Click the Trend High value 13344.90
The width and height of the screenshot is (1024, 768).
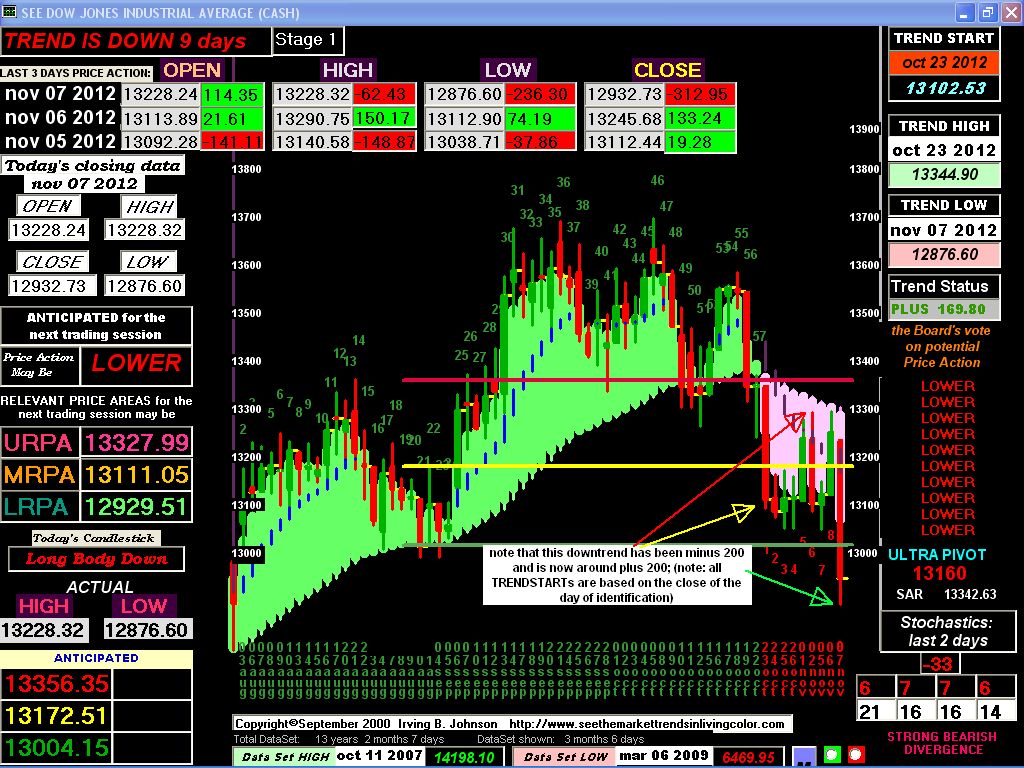(944, 174)
